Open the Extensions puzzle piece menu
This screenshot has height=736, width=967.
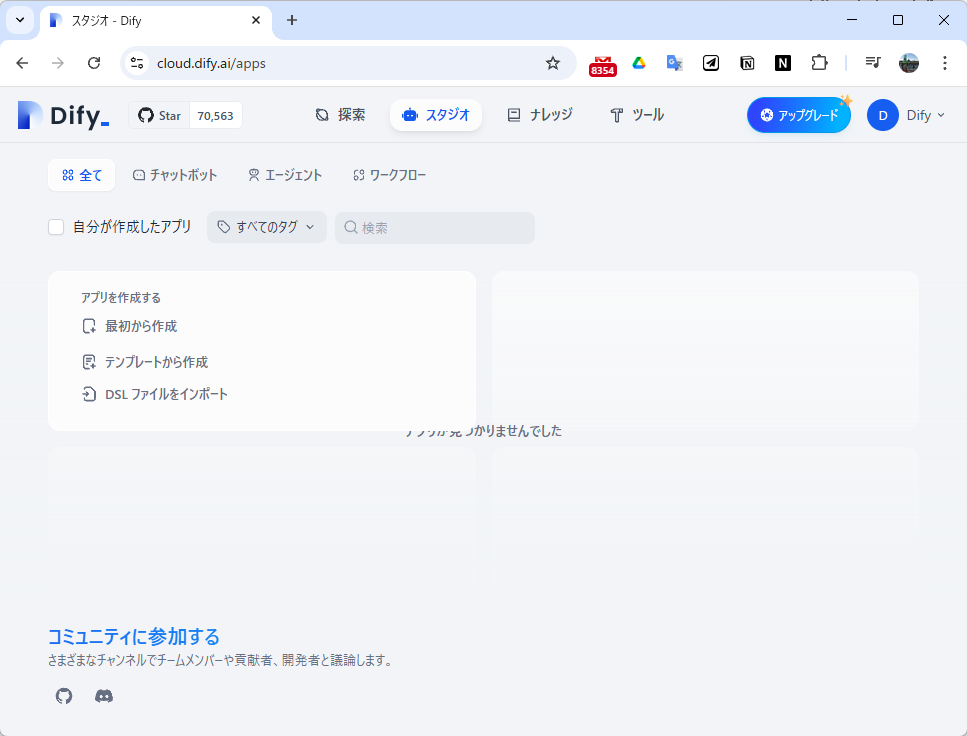pyautogui.click(x=819, y=63)
